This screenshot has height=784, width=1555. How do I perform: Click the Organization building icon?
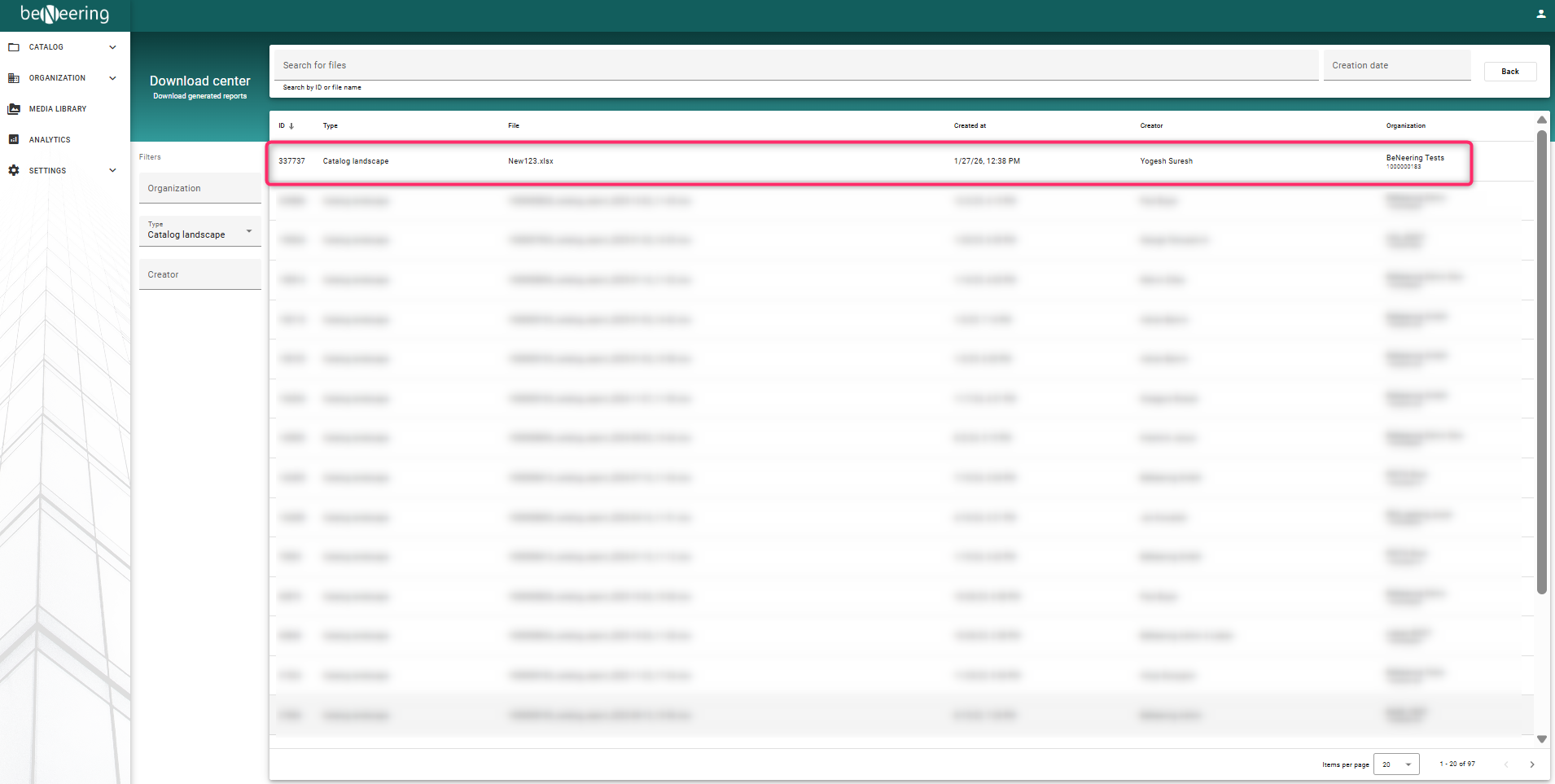point(14,78)
